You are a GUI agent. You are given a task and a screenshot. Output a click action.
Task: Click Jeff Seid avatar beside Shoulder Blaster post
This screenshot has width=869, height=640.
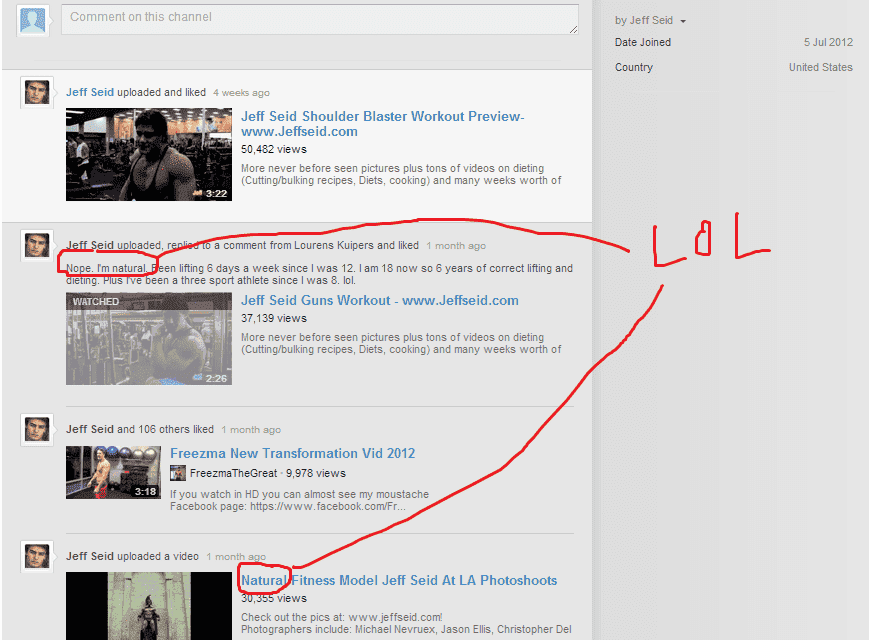[37, 93]
